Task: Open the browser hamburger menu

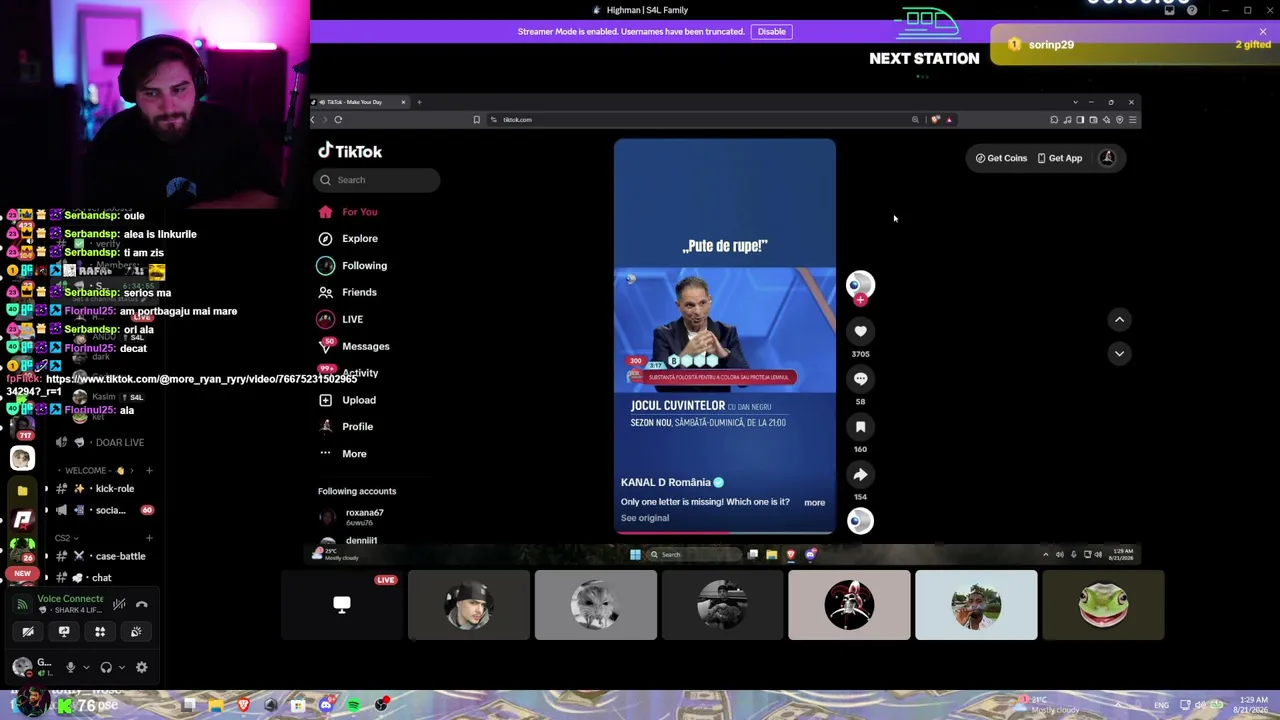Action: 1132,120
